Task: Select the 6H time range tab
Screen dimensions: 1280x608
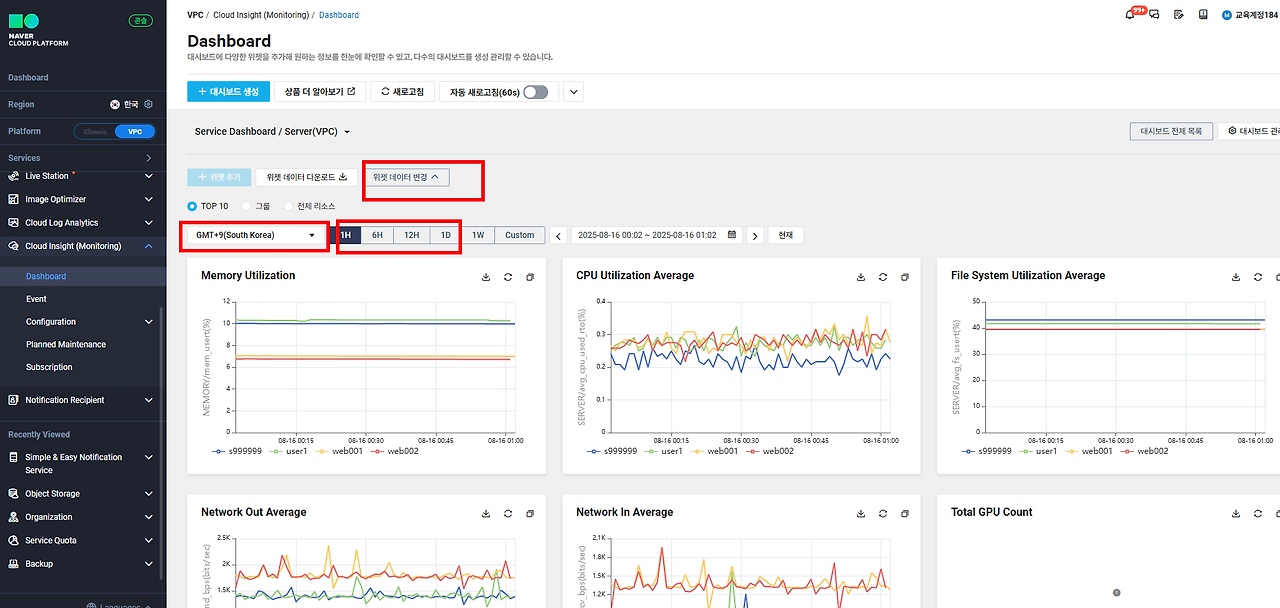Action: pos(377,235)
